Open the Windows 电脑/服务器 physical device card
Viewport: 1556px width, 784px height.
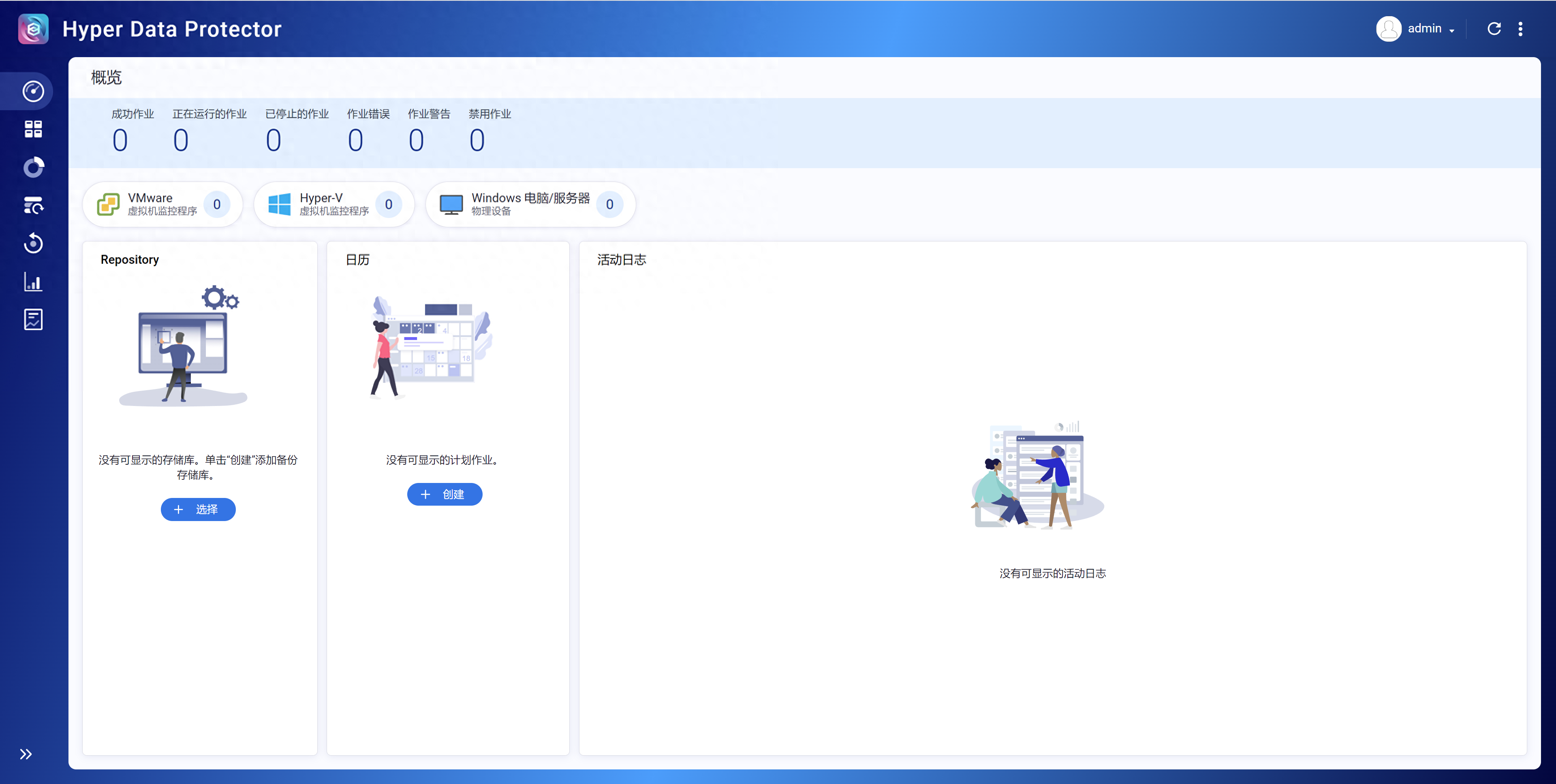(x=530, y=204)
